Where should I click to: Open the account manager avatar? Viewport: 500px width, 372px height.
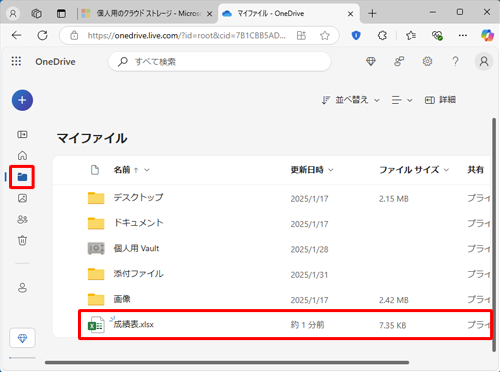click(484, 61)
